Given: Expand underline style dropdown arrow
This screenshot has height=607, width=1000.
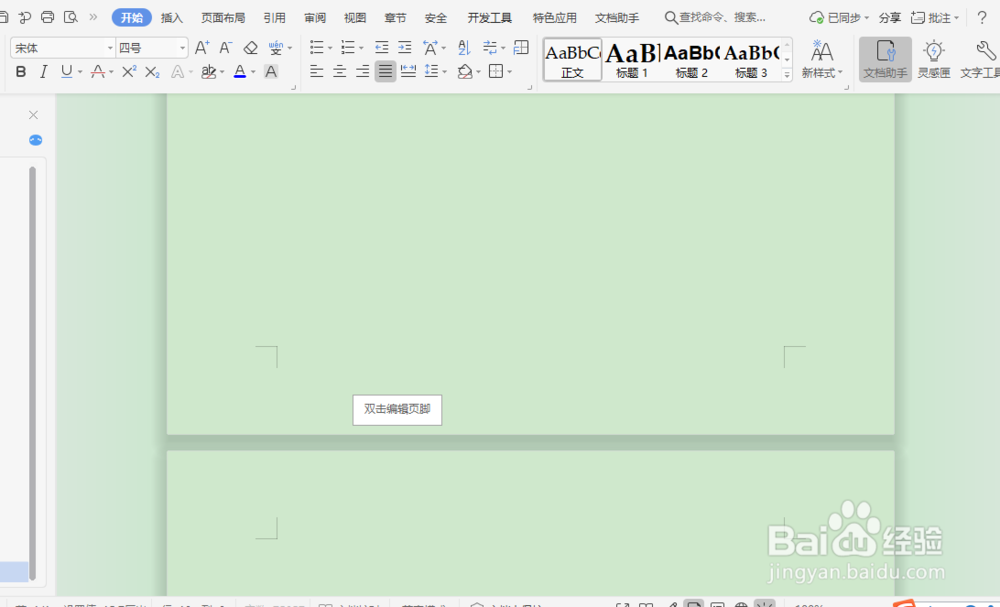Looking at the screenshot, I should [80, 72].
